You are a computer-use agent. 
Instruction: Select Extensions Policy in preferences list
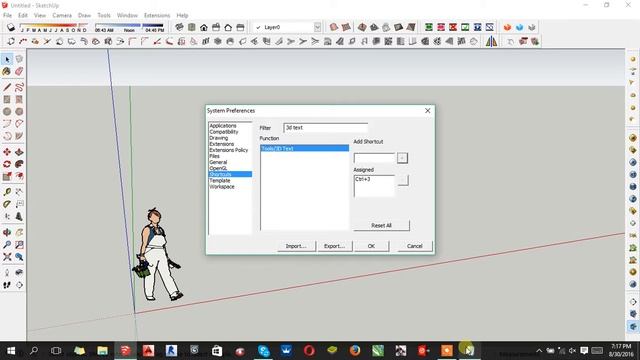pyautogui.click(x=229, y=150)
